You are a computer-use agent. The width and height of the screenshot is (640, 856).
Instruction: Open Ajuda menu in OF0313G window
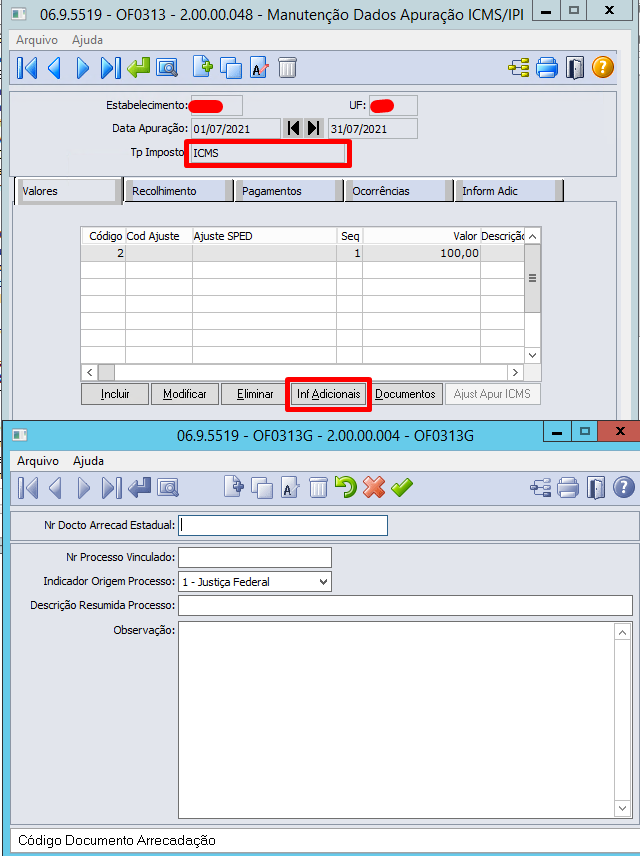[x=88, y=461]
